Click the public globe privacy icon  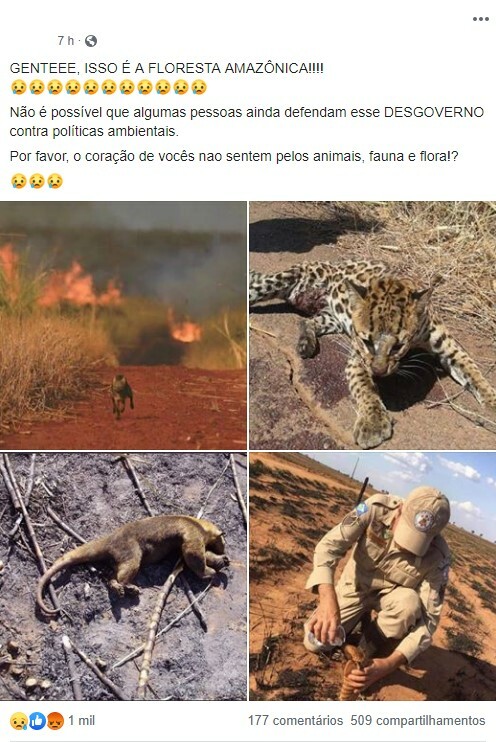point(91,41)
